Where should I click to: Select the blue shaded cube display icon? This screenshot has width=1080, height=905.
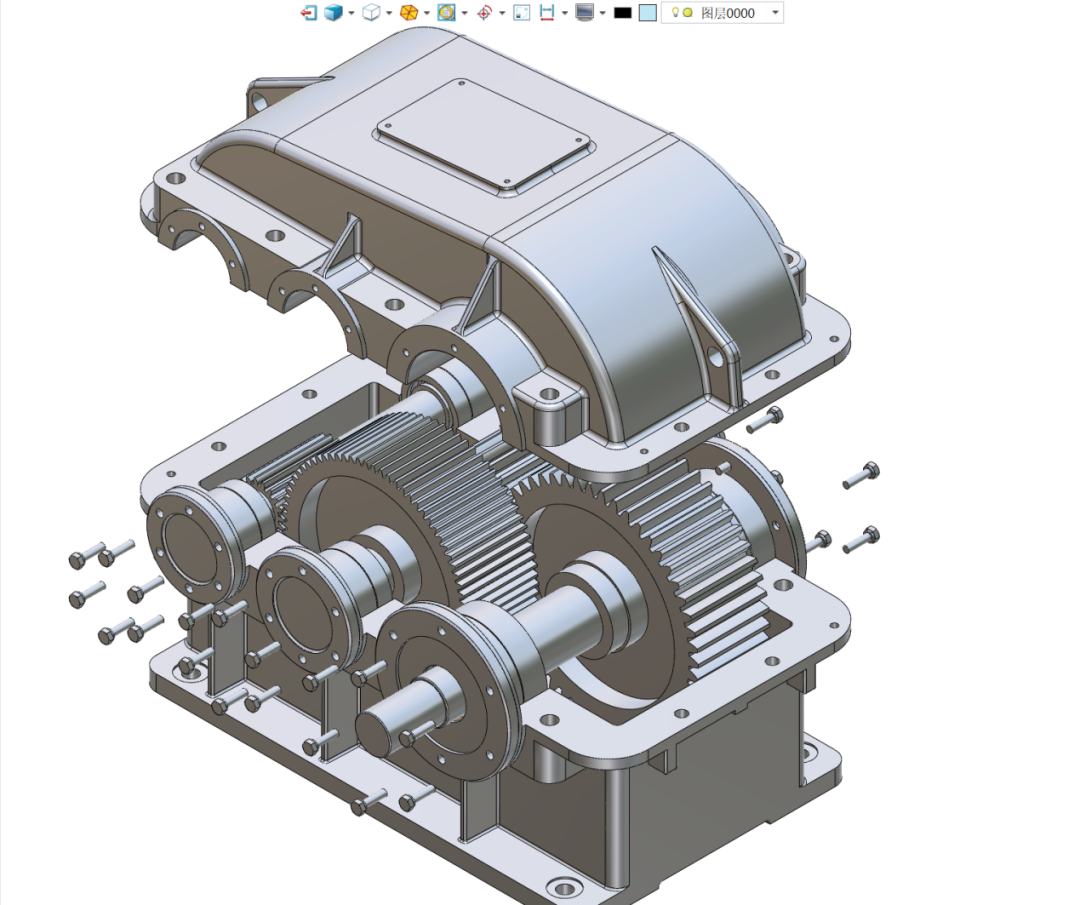click(x=333, y=12)
